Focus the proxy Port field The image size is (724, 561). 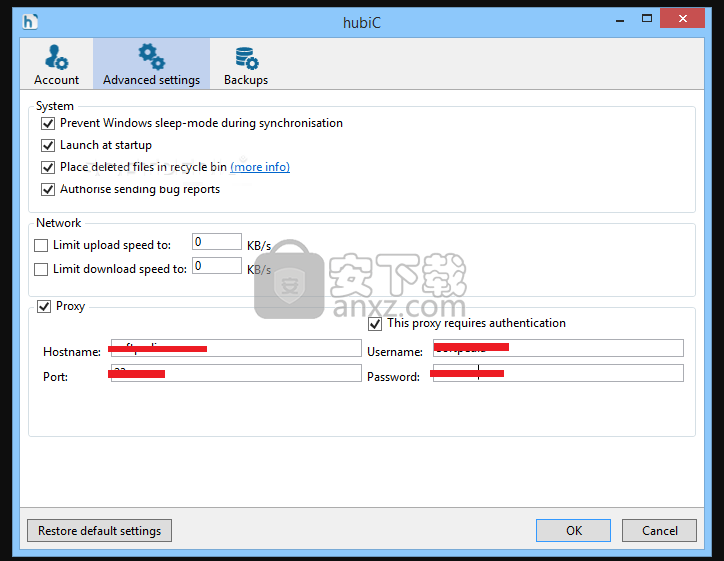[x=236, y=373]
